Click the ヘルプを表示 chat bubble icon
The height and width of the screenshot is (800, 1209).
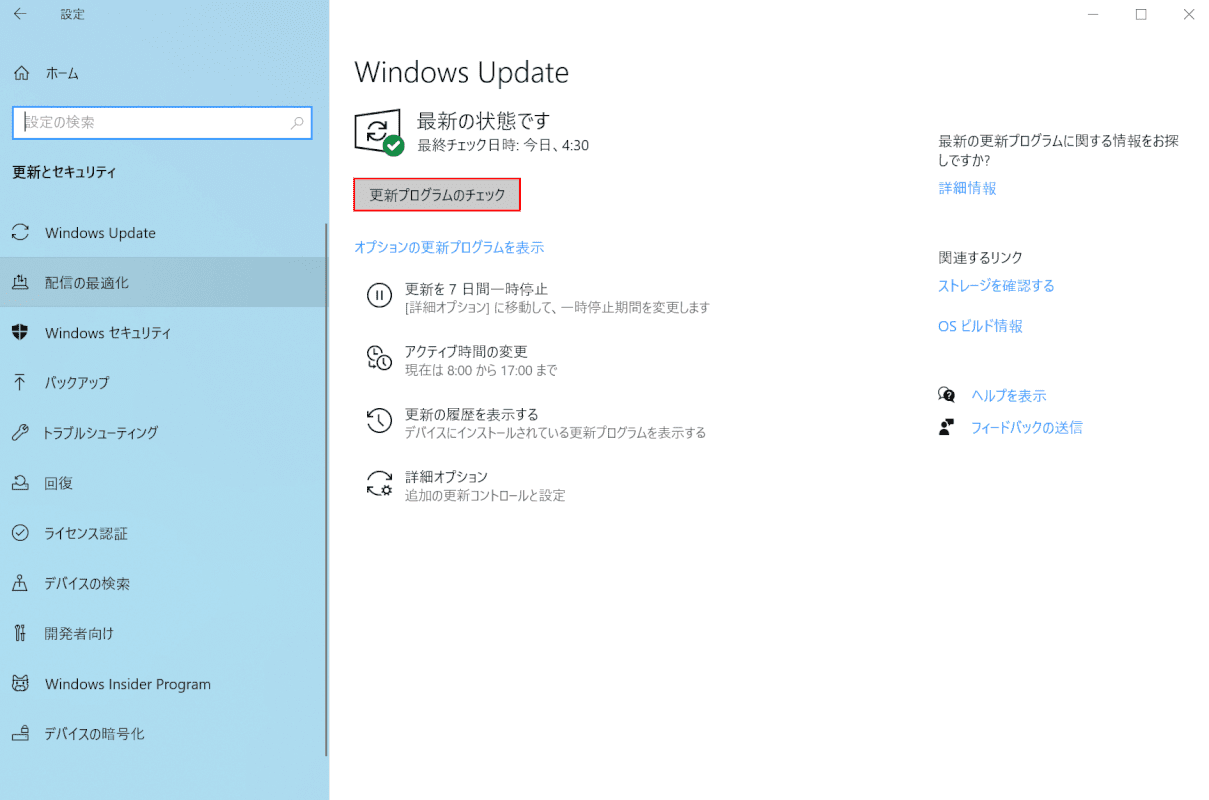coord(946,395)
